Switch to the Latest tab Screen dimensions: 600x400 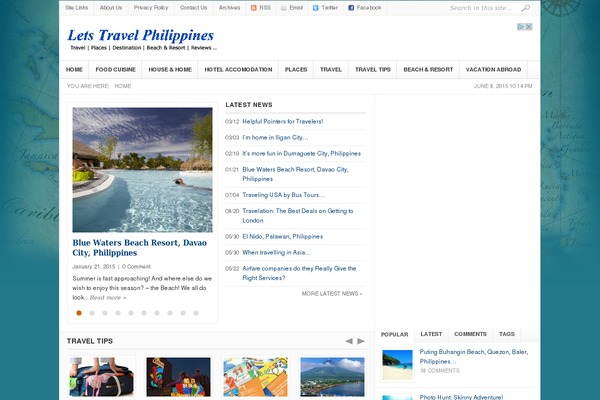tap(431, 334)
